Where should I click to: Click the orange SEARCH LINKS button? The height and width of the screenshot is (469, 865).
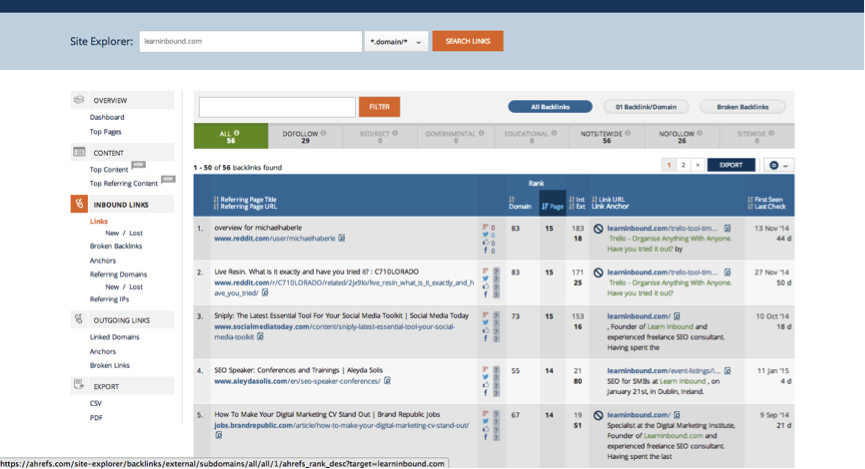point(468,41)
